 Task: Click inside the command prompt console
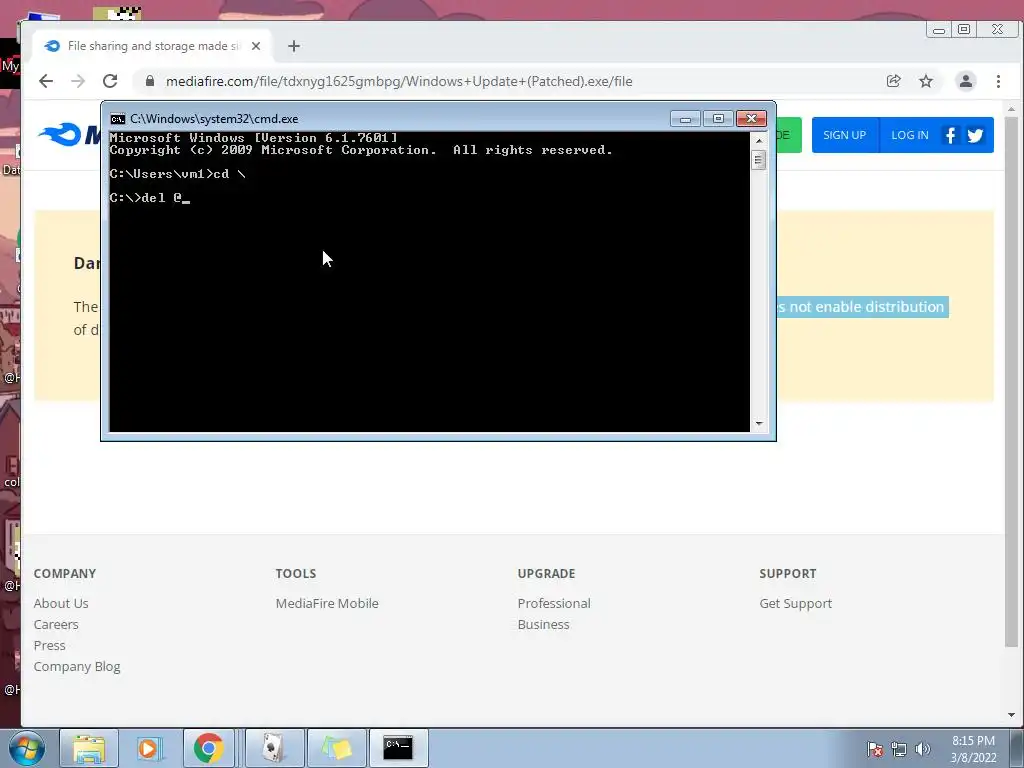(430, 281)
